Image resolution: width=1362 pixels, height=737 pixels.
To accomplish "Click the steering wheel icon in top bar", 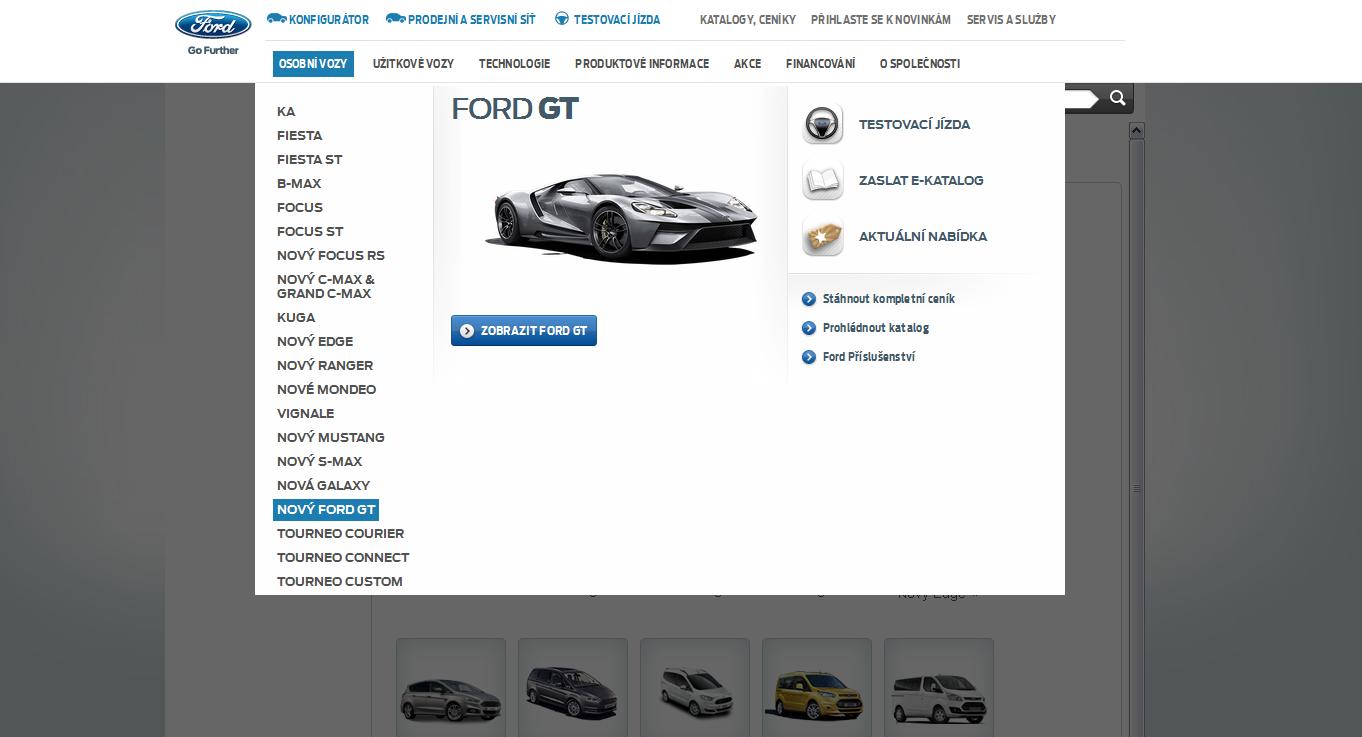I will [562, 19].
